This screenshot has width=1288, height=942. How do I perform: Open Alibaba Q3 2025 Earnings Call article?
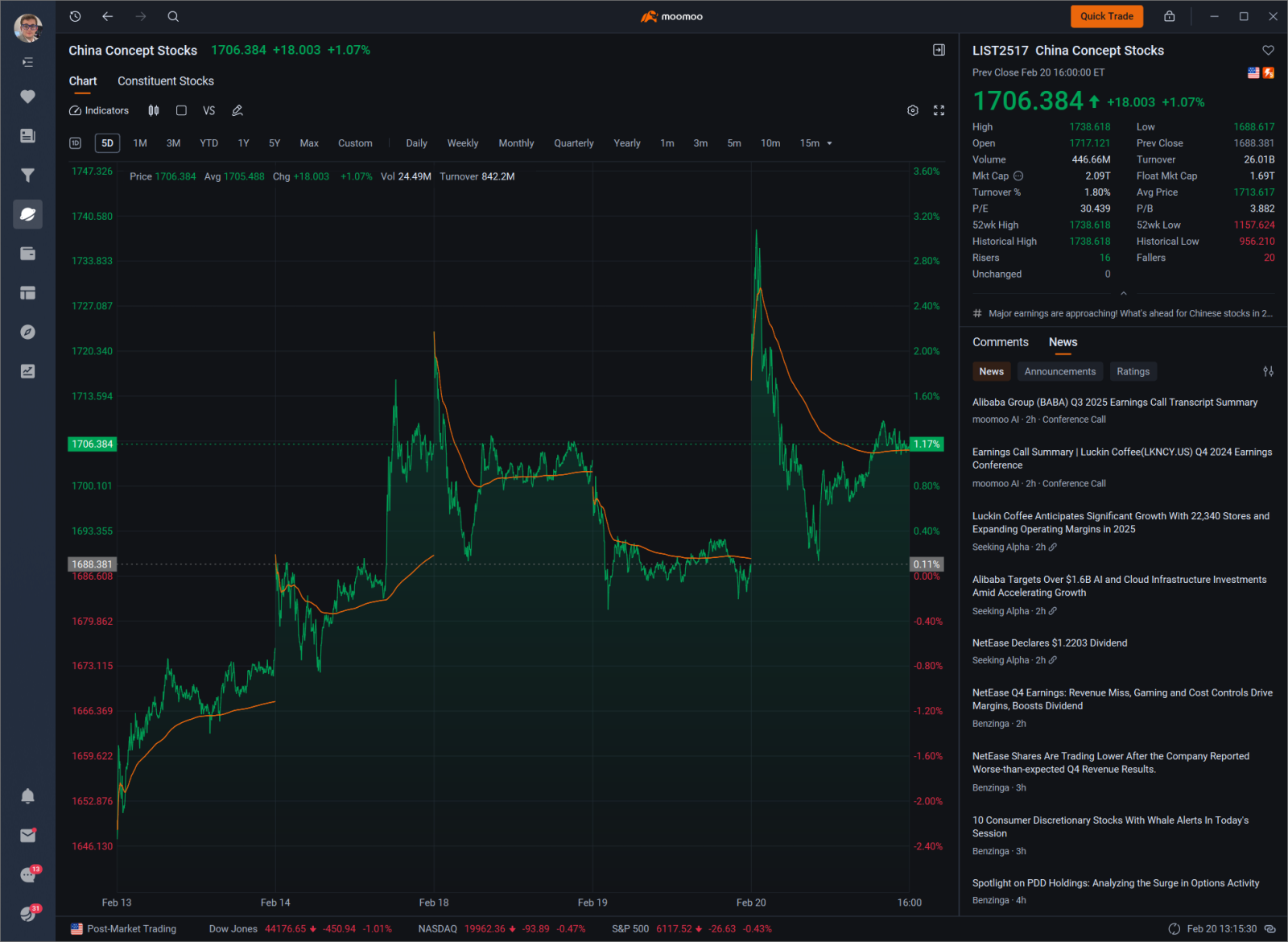pyautogui.click(x=1114, y=403)
